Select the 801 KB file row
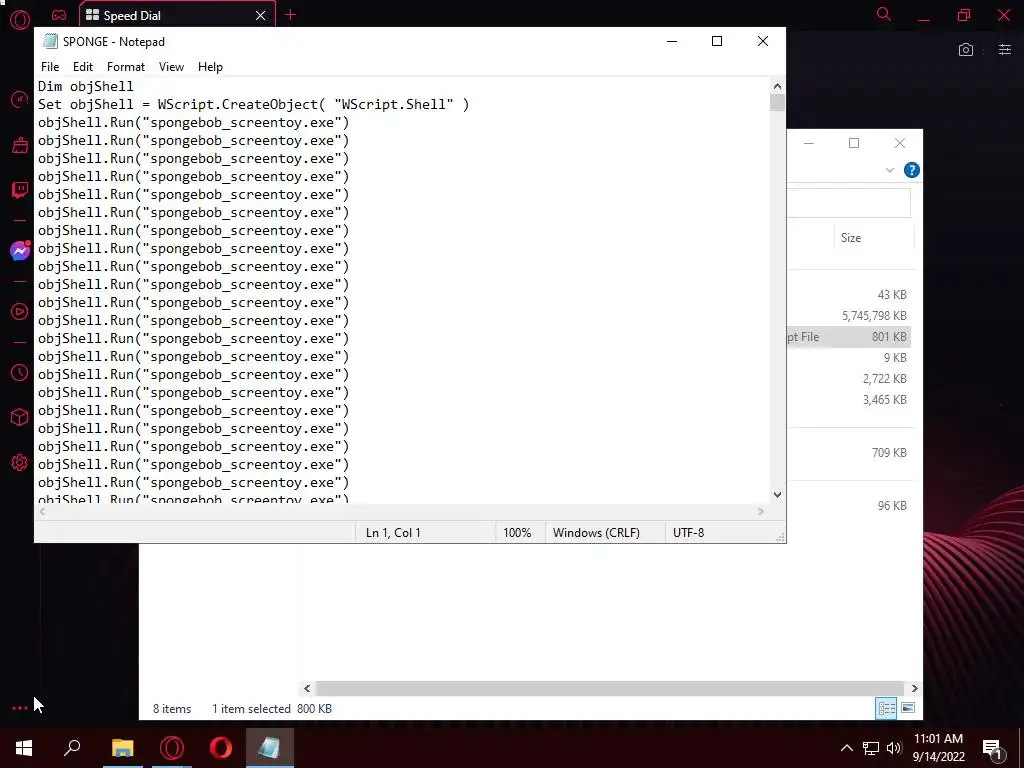1024x768 pixels. (x=849, y=337)
